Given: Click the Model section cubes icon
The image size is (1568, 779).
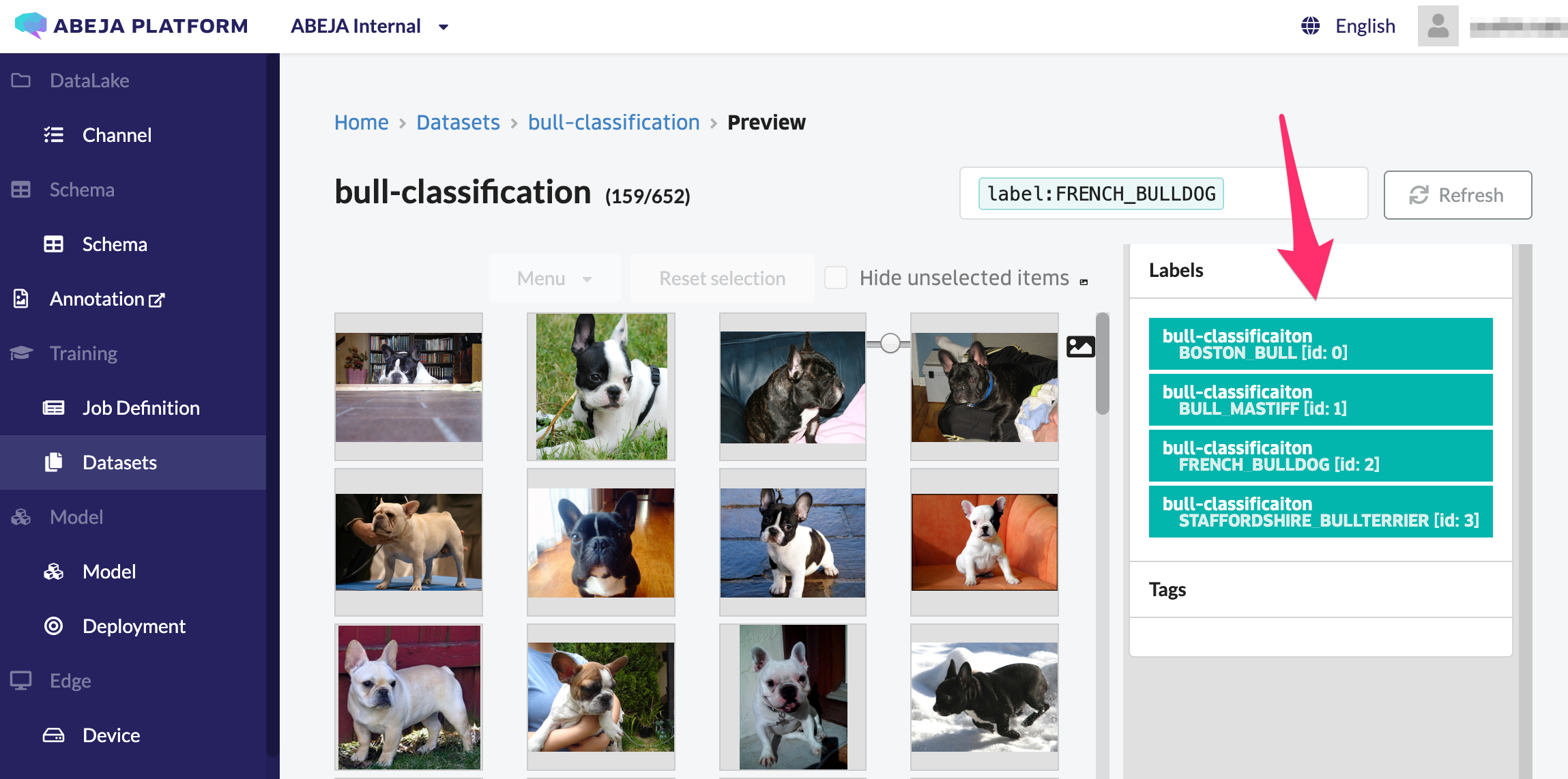Looking at the screenshot, I should click(21, 517).
